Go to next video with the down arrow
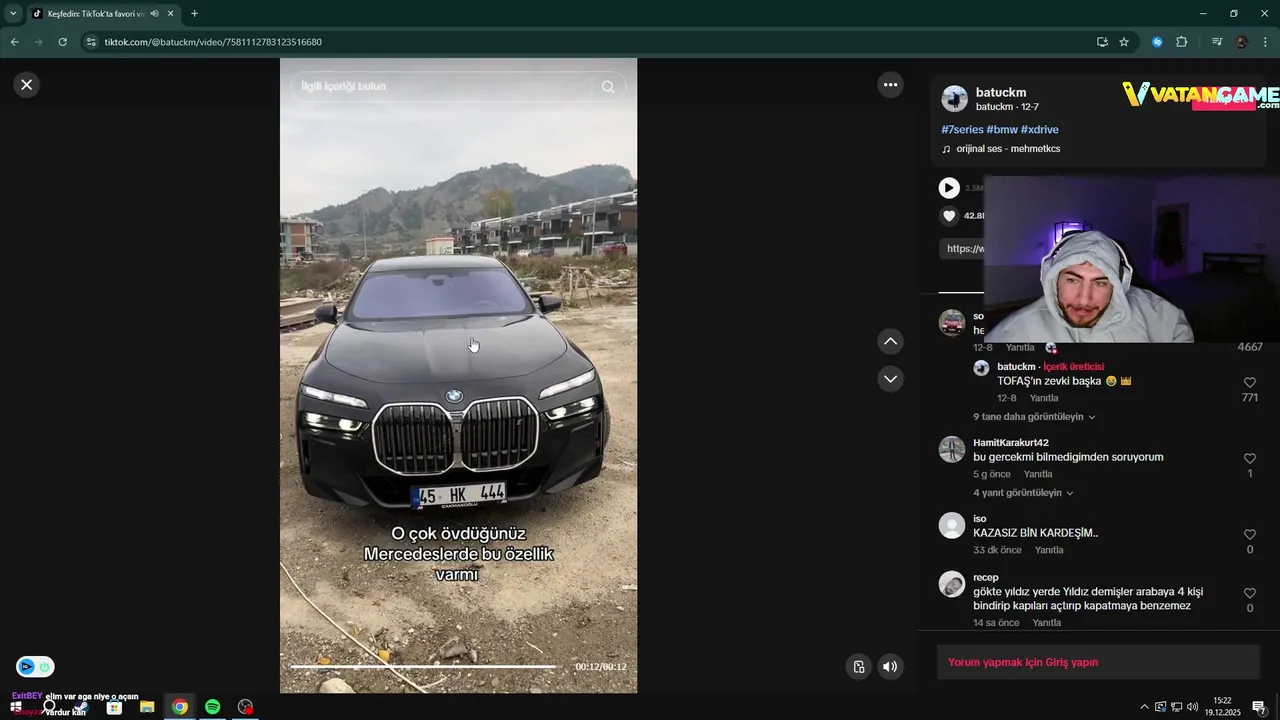Image resolution: width=1280 pixels, height=720 pixels. pos(890,379)
